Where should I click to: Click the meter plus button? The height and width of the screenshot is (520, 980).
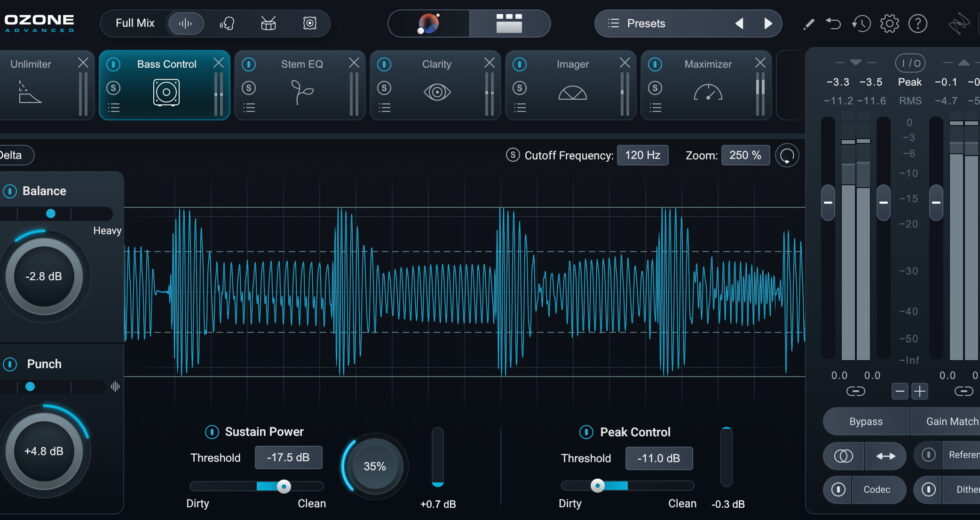(x=919, y=391)
